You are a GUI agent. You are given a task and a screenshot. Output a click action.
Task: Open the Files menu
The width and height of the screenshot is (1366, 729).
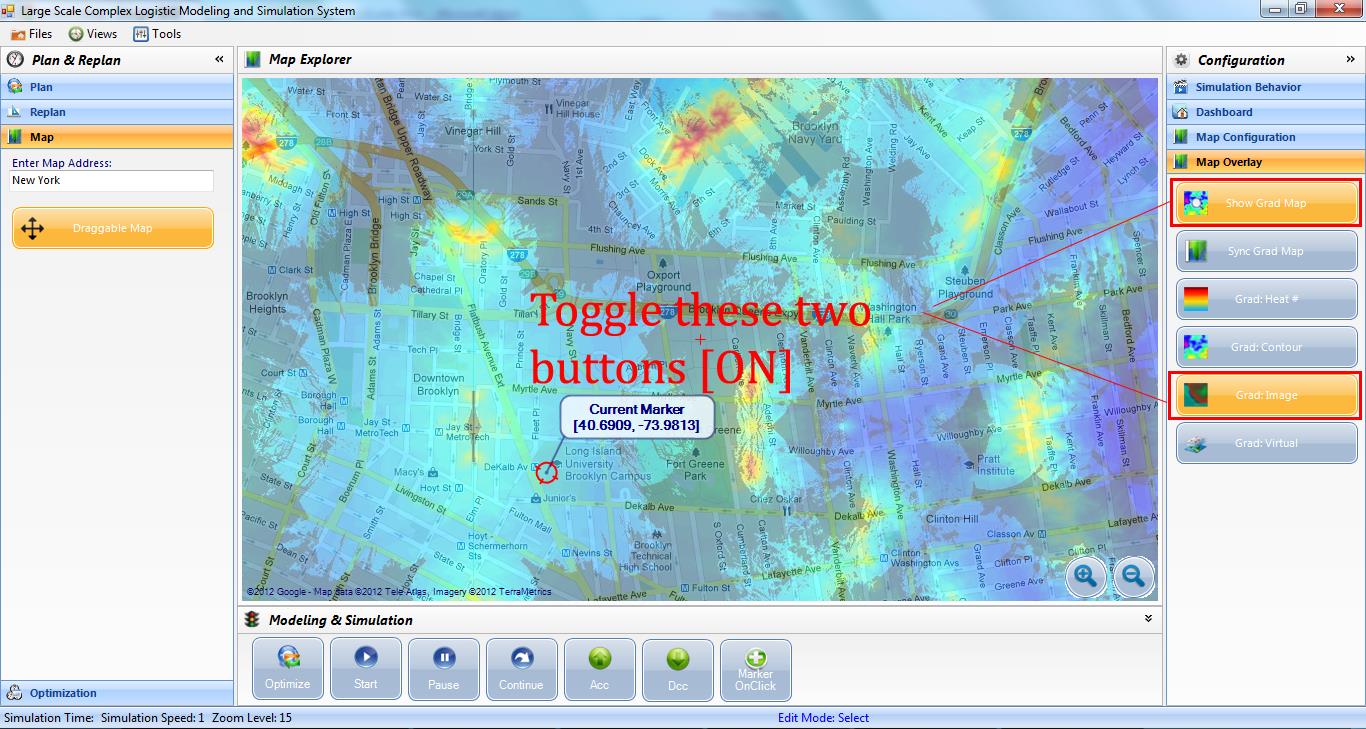click(x=32, y=34)
